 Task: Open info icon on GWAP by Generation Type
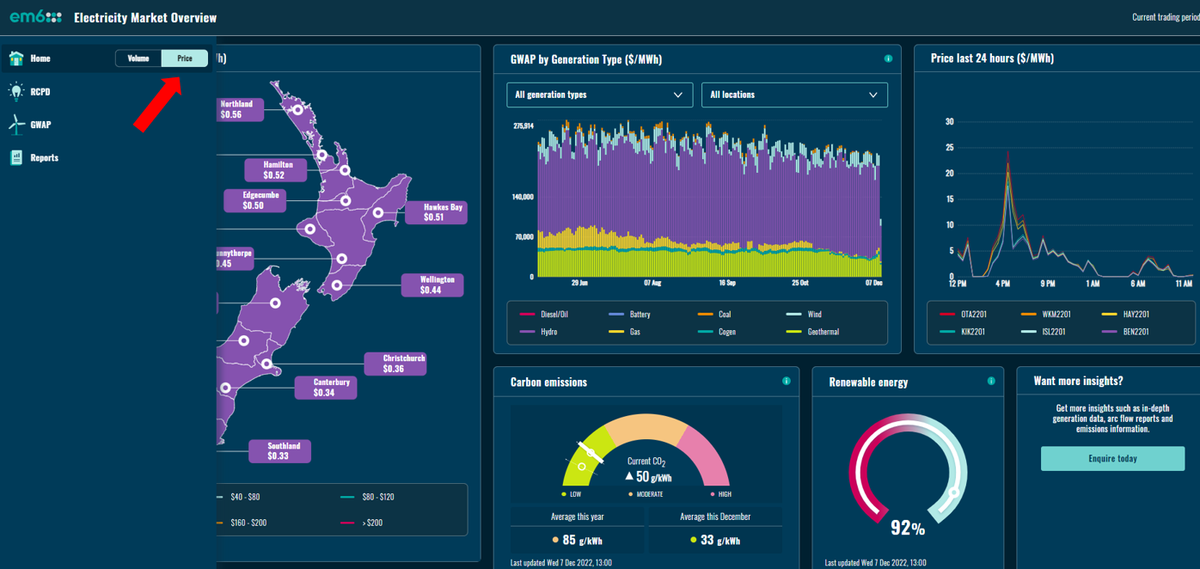click(x=888, y=59)
